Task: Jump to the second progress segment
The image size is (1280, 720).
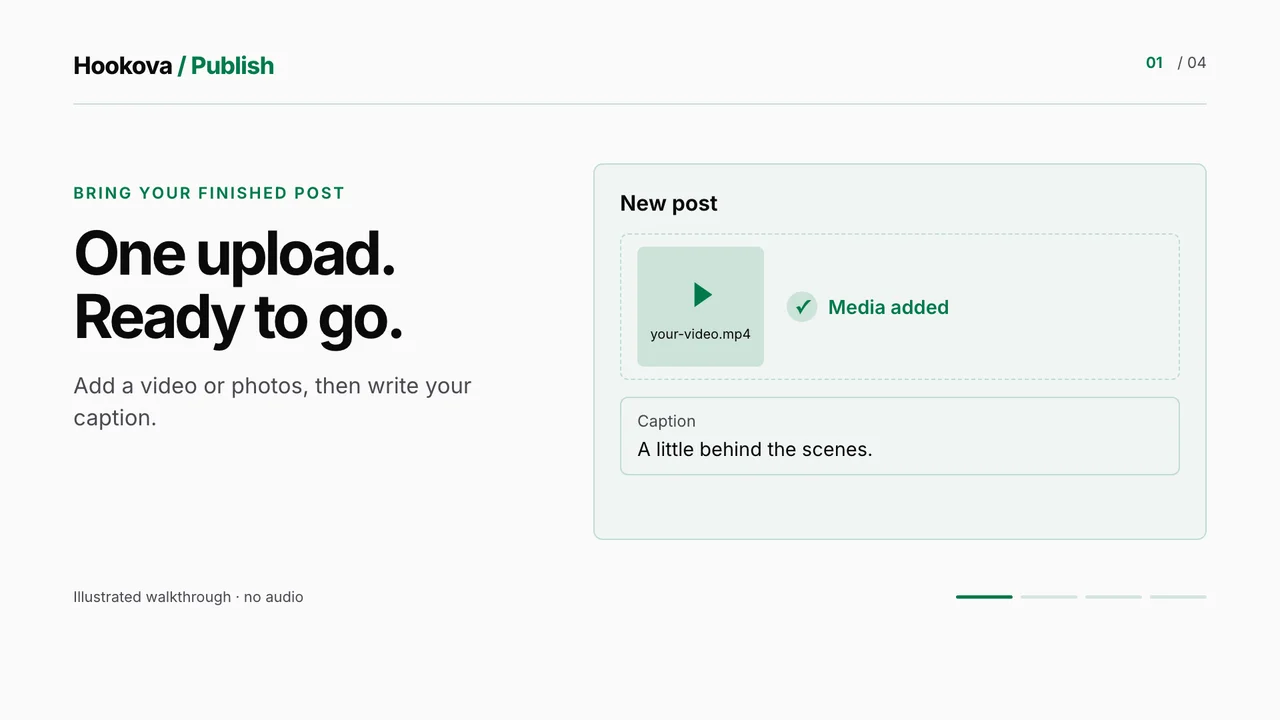Action: point(1049,597)
